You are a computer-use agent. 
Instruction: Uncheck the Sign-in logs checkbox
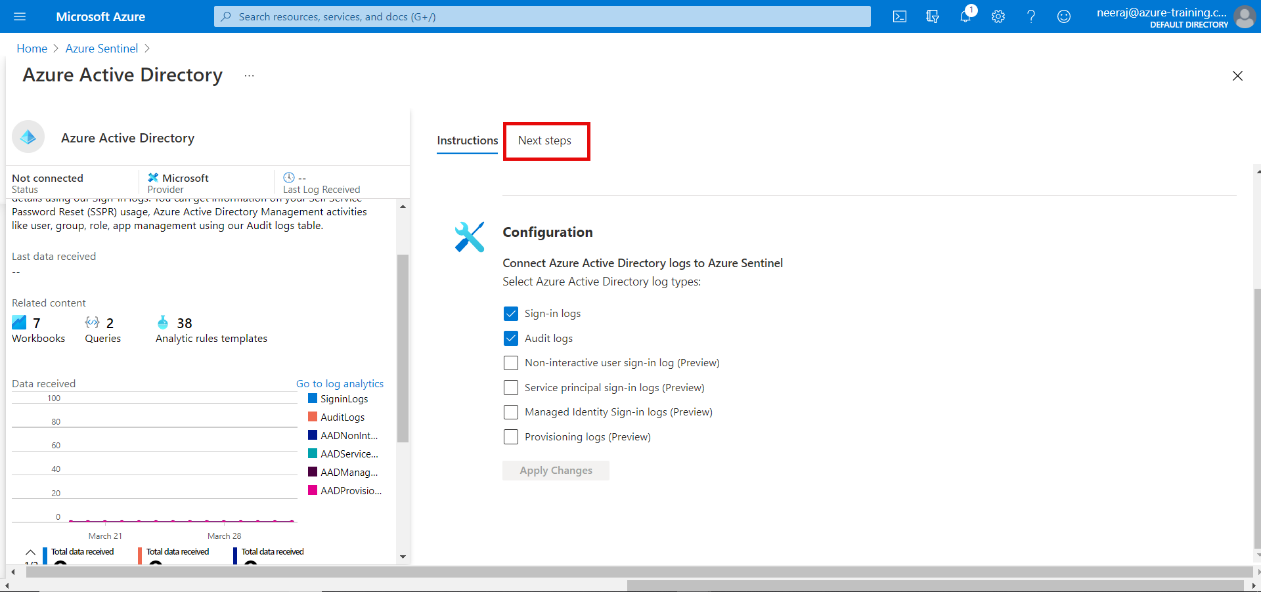pos(511,314)
